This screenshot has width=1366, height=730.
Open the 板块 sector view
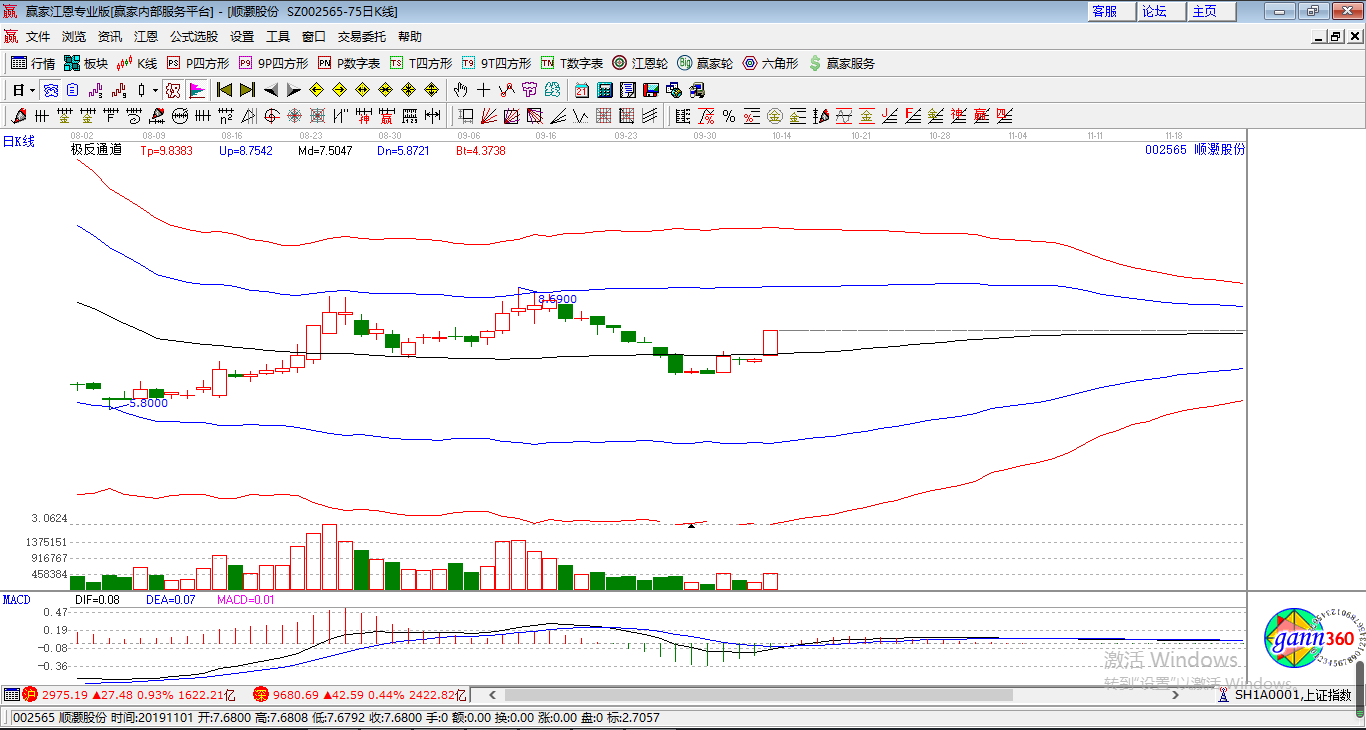tap(86, 63)
